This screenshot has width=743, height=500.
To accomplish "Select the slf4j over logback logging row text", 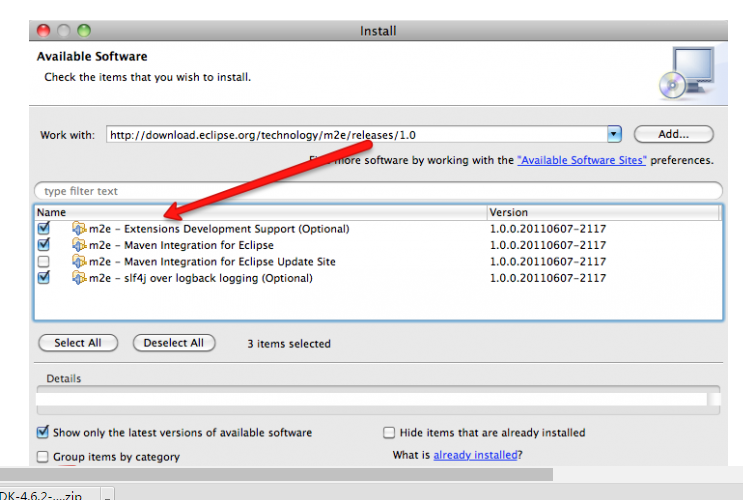I will click(x=201, y=278).
